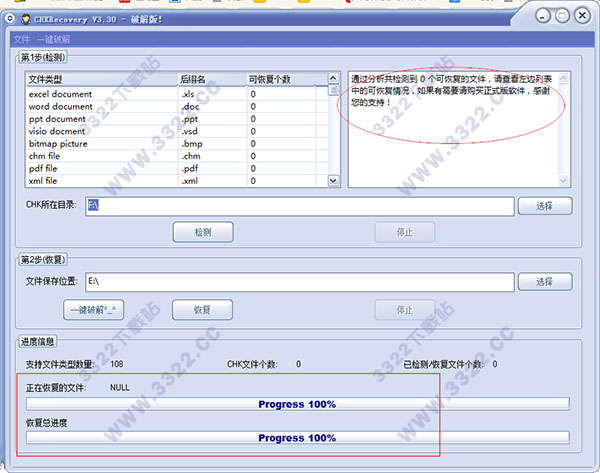Click the round button left of title

10,18
